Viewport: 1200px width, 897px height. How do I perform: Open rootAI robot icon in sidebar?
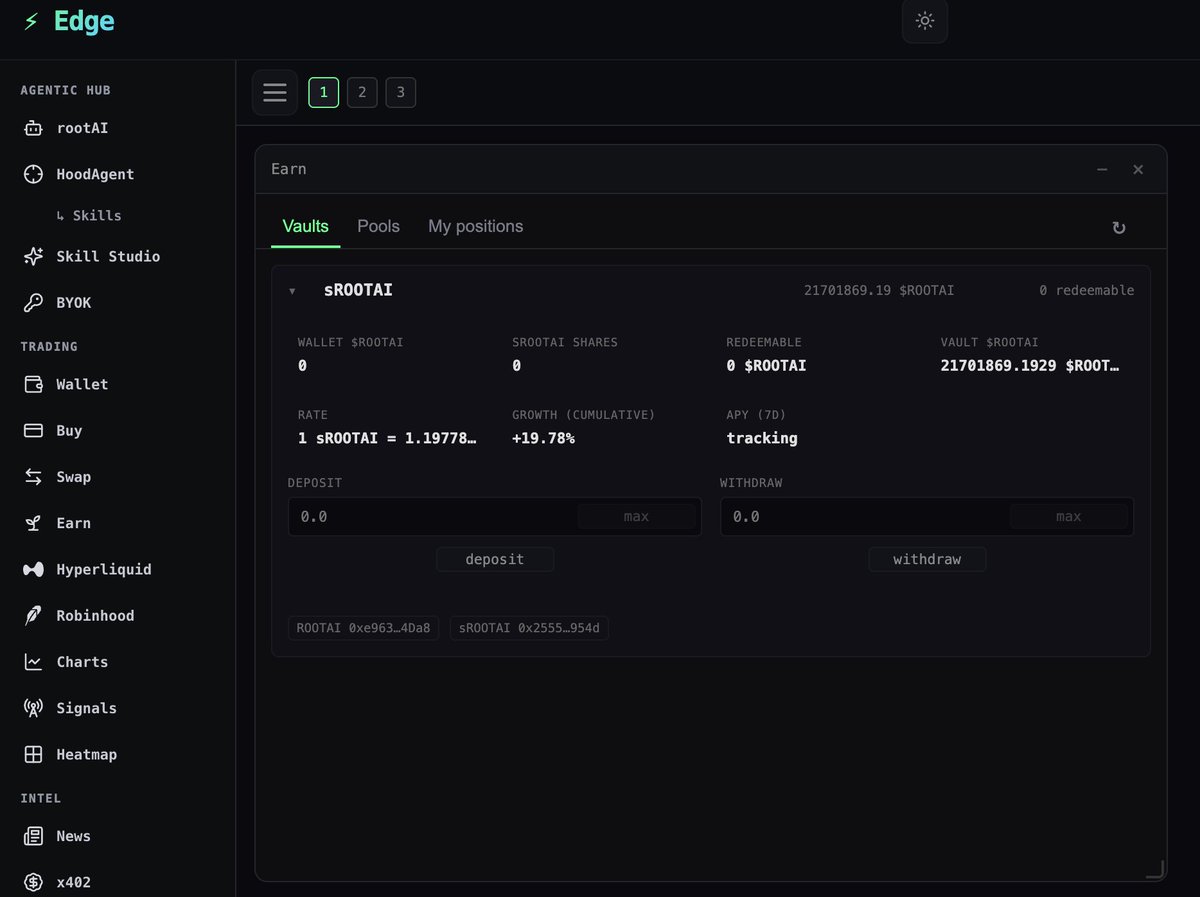33,128
